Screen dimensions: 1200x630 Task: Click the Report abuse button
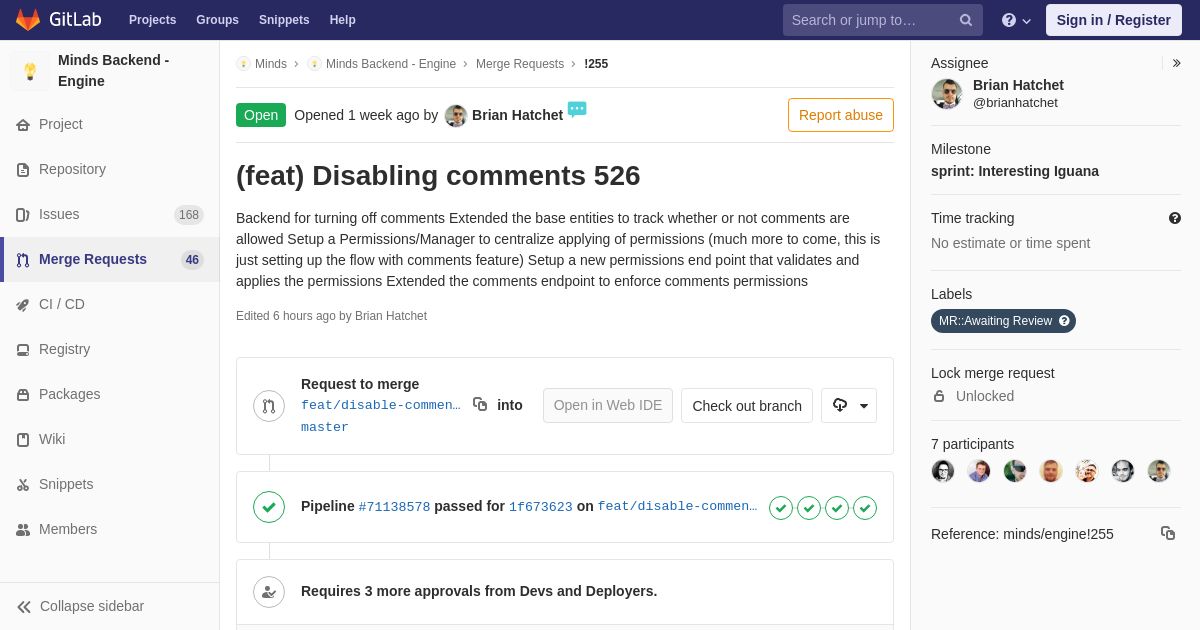tap(841, 115)
